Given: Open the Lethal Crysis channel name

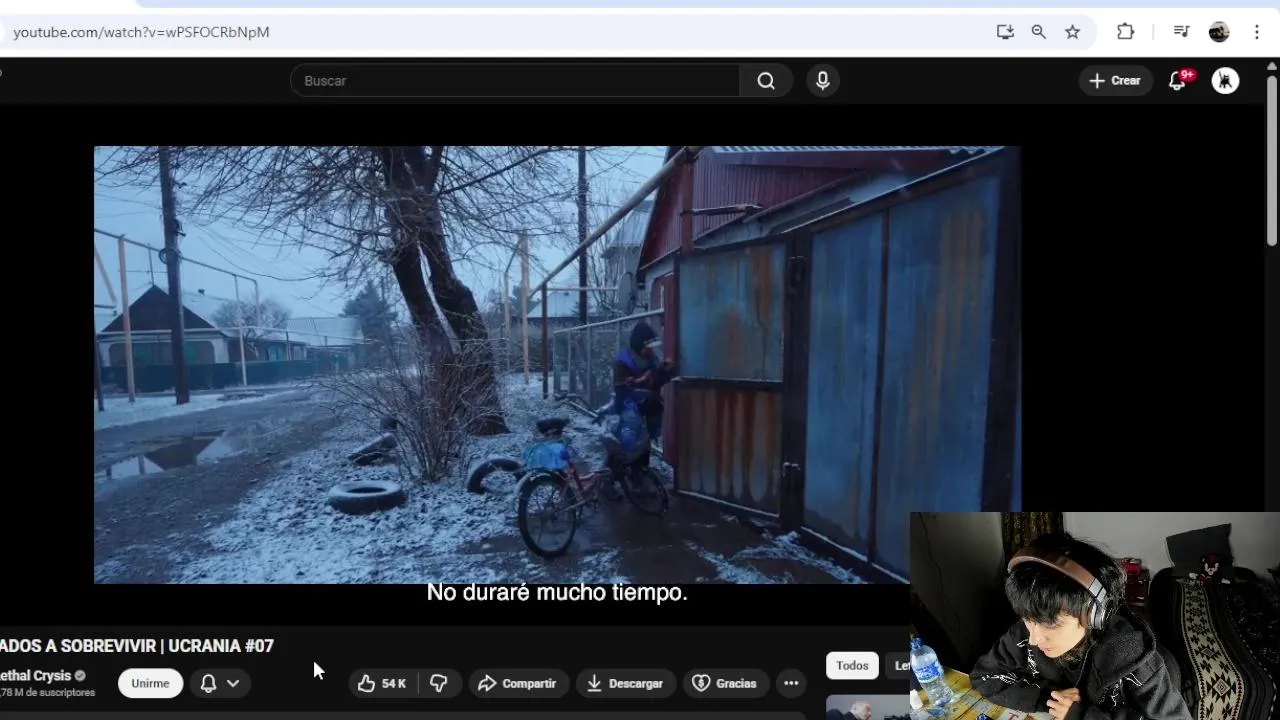Looking at the screenshot, I should click(x=36, y=675).
